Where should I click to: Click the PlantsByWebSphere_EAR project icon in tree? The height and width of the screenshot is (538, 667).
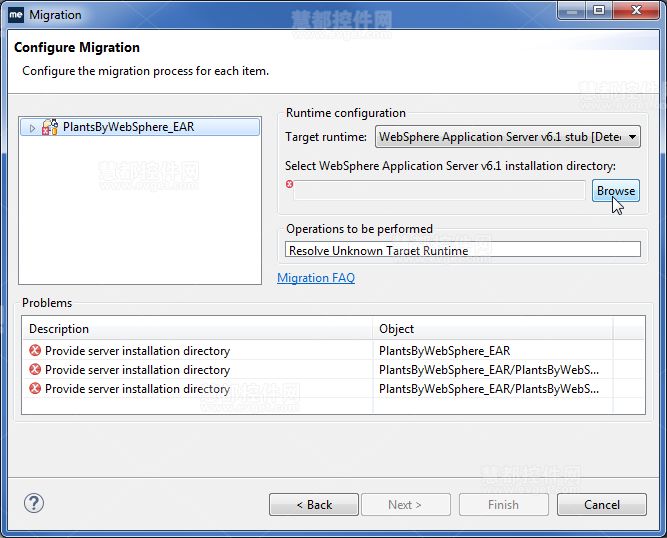(50, 127)
